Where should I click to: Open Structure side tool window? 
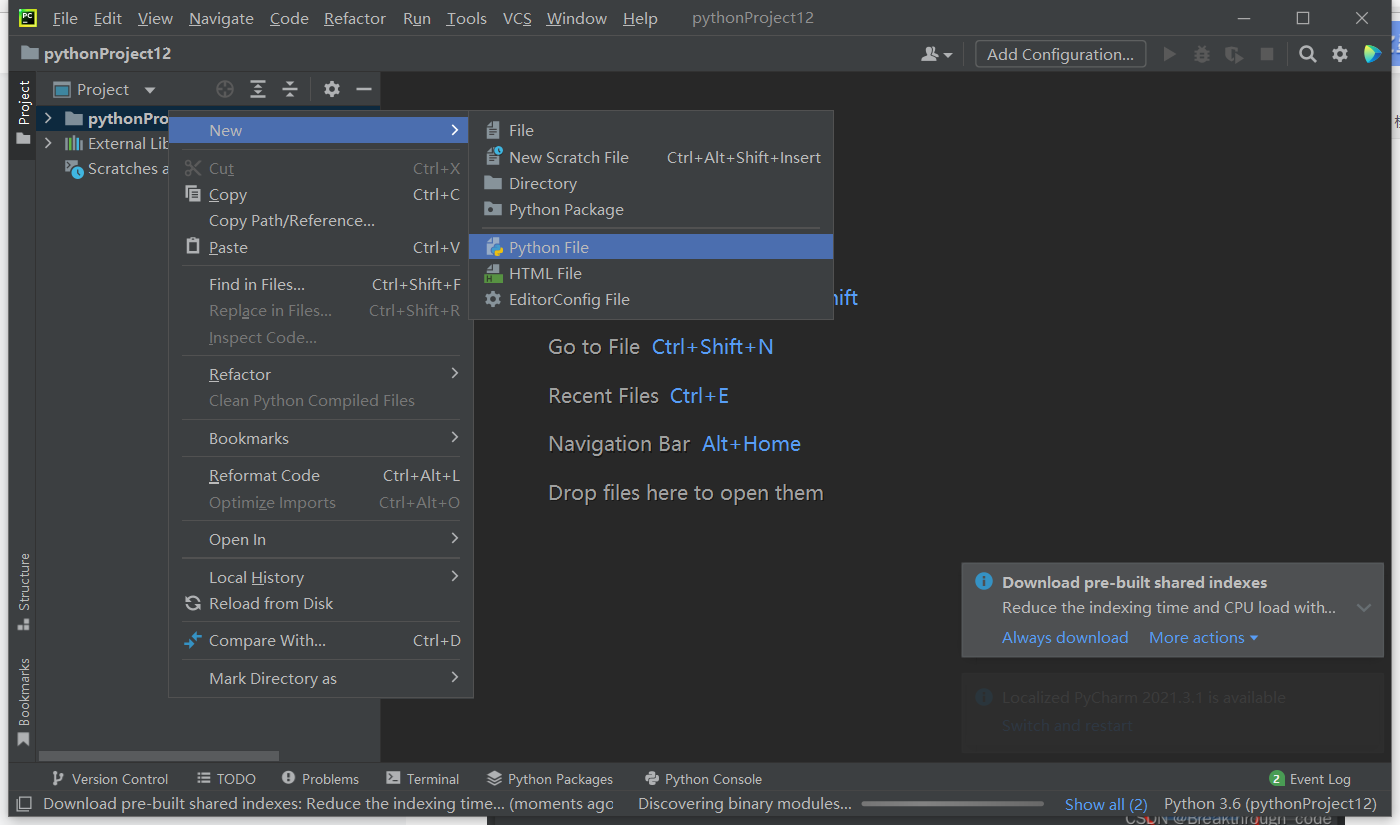click(x=24, y=591)
